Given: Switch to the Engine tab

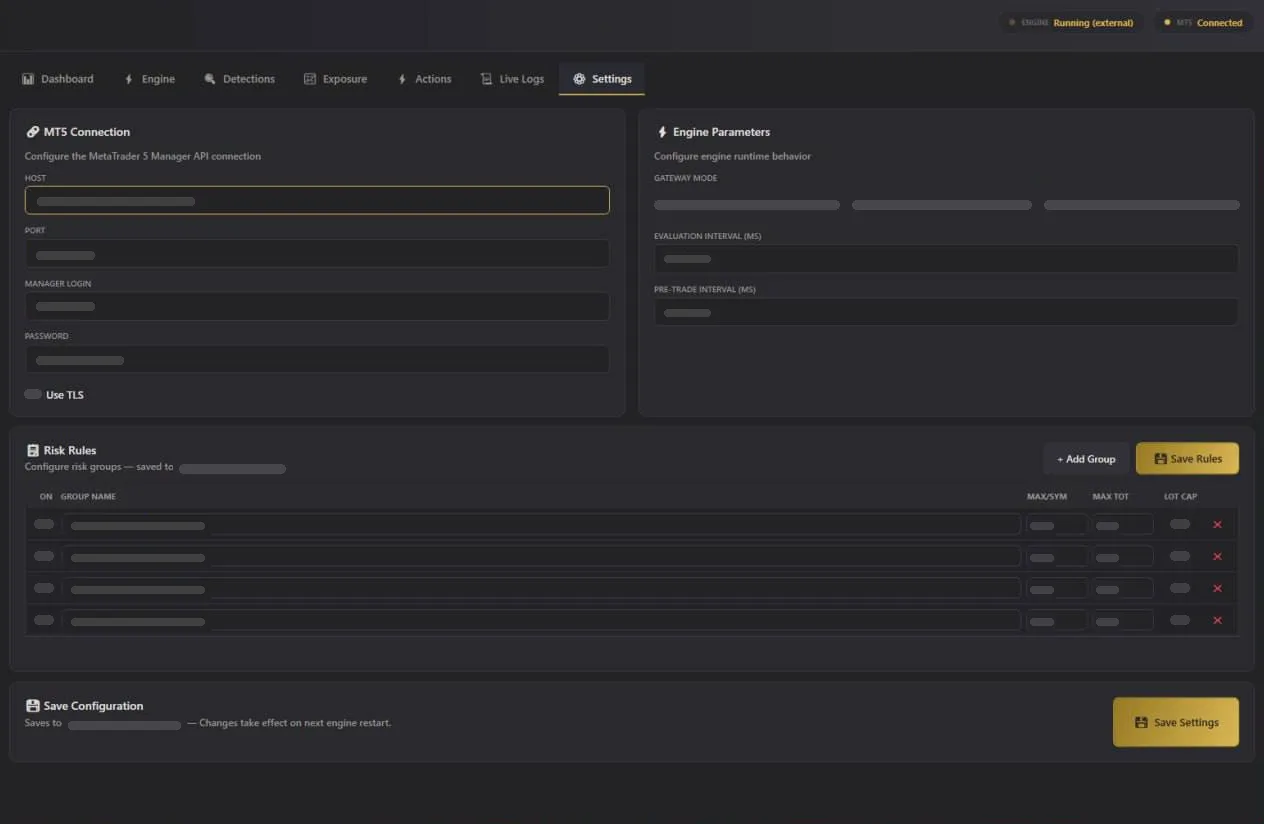Looking at the screenshot, I should 149,79.
